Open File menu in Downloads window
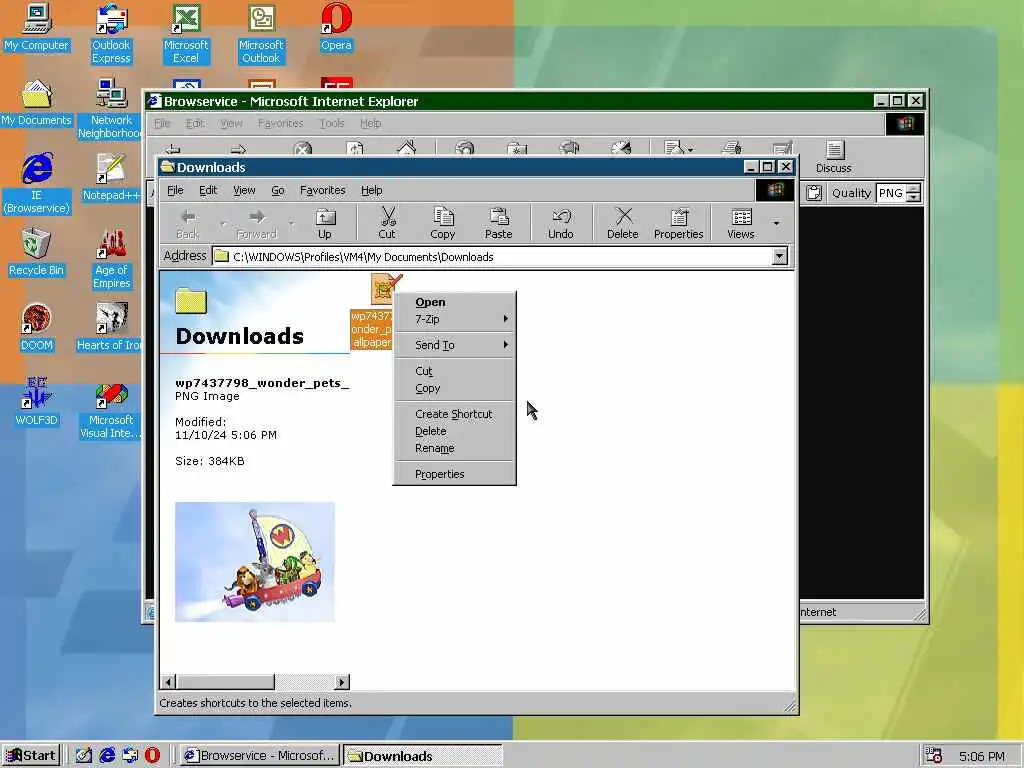This screenshot has height=768, width=1024. 175,190
